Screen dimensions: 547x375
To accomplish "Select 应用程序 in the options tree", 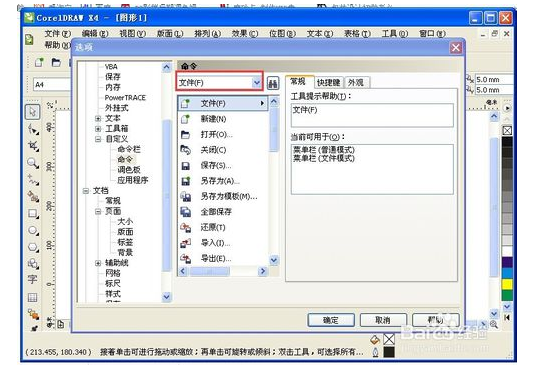I will pos(133,180).
